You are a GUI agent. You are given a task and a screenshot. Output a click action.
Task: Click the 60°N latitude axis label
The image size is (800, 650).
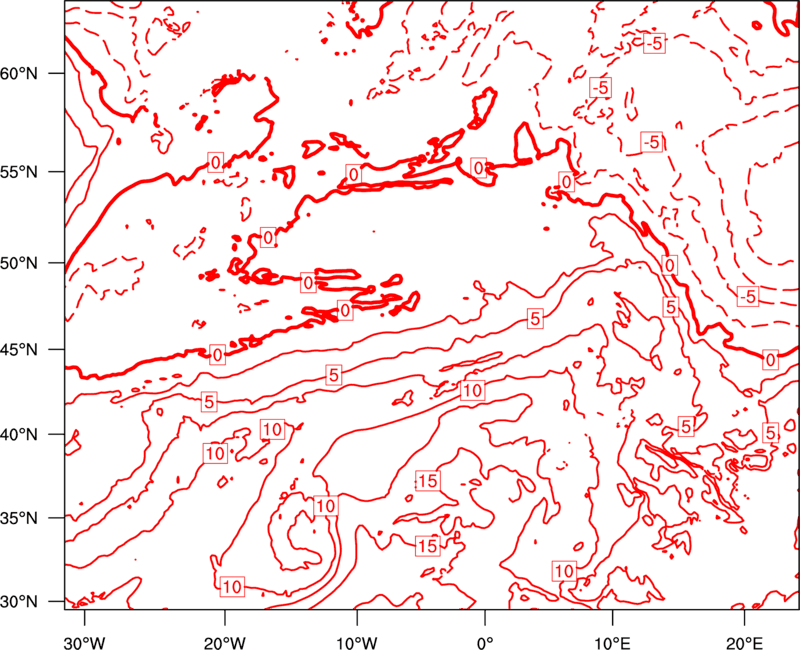[19, 73]
